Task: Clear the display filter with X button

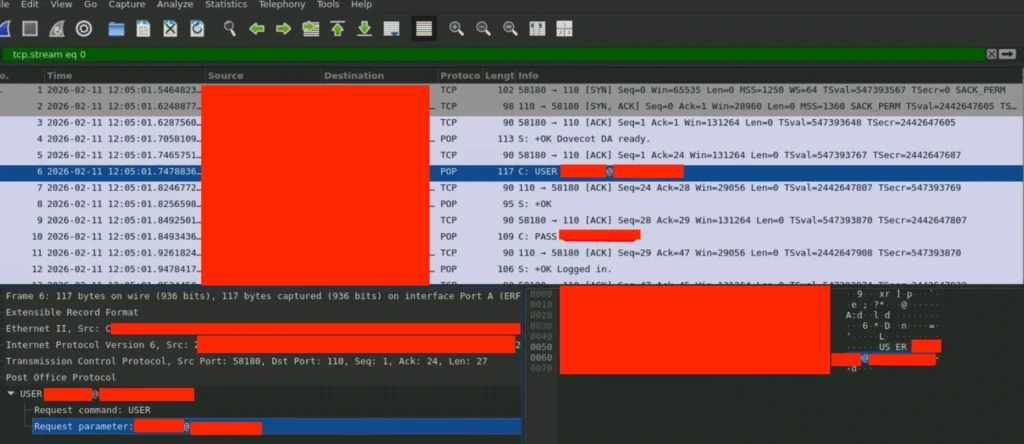Action: tap(991, 54)
